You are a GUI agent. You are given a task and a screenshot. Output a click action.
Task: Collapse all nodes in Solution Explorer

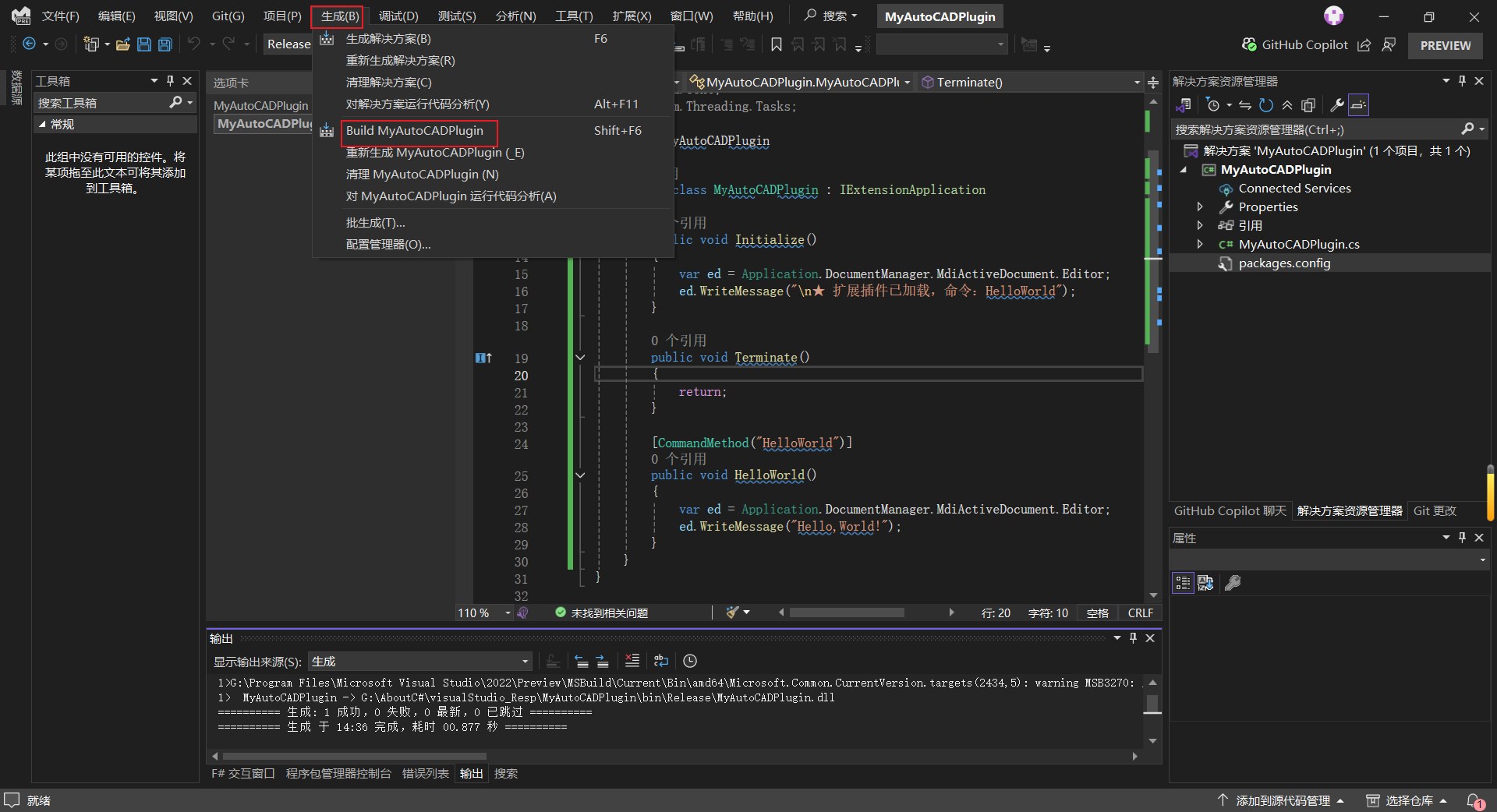coord(1287,105)
